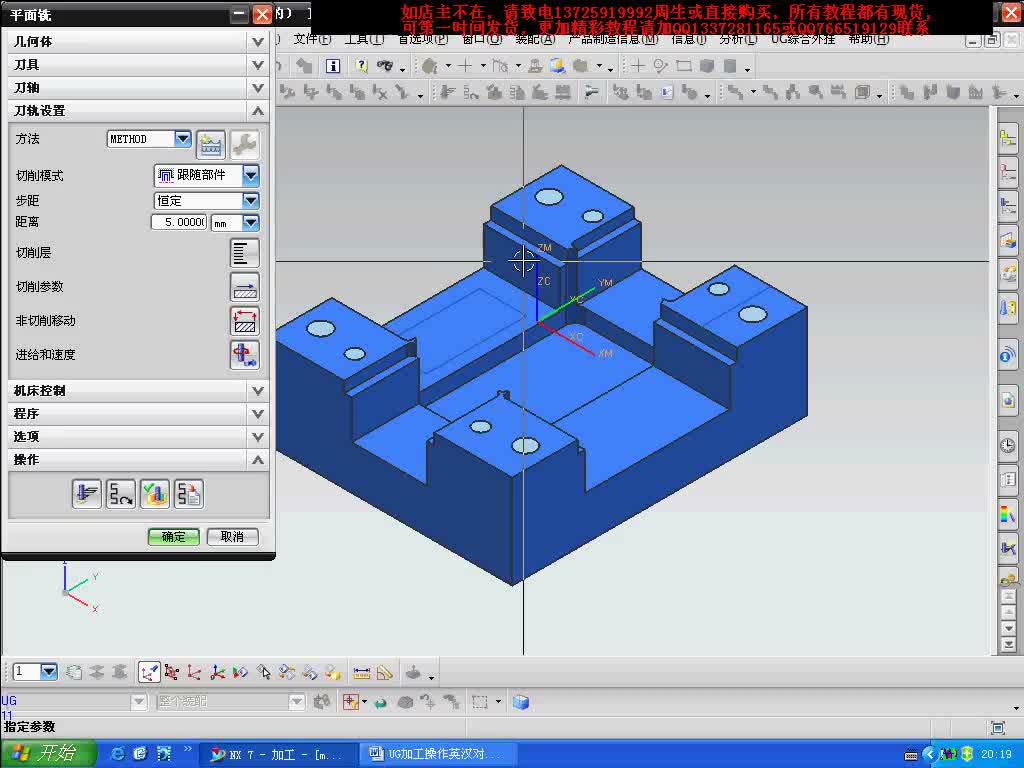1024x768 pixels.
Task: Open the 装配(A) menu
Action: (x=535, y=39)
